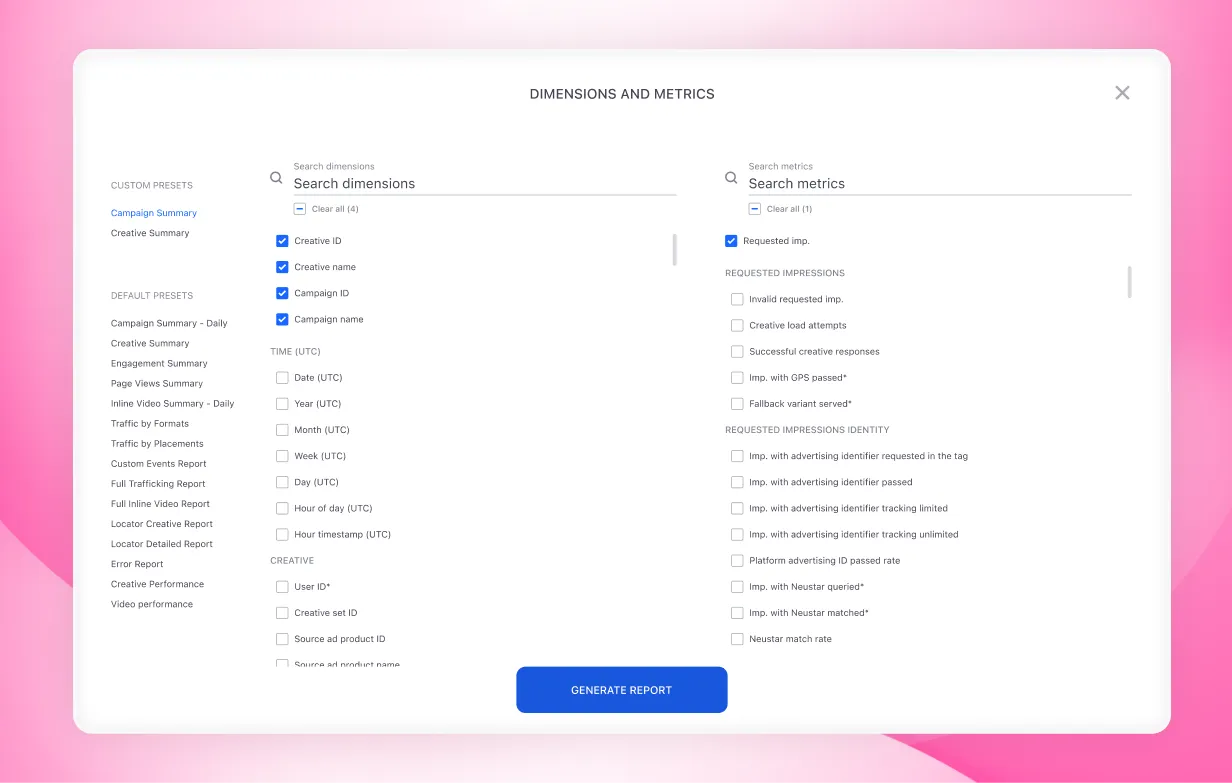Choose the Creative Summary custom preset
The image size is (1232, 783).
150,233
